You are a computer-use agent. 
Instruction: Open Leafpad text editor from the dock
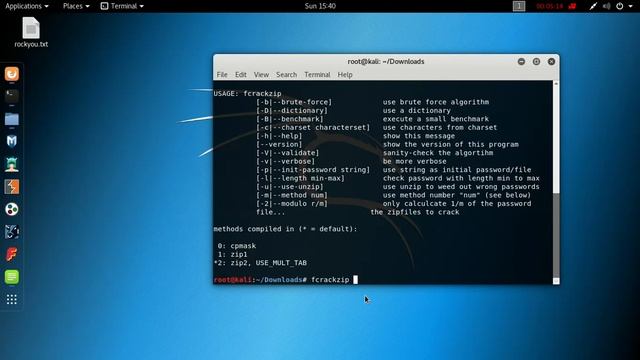(x=12, y=277)
